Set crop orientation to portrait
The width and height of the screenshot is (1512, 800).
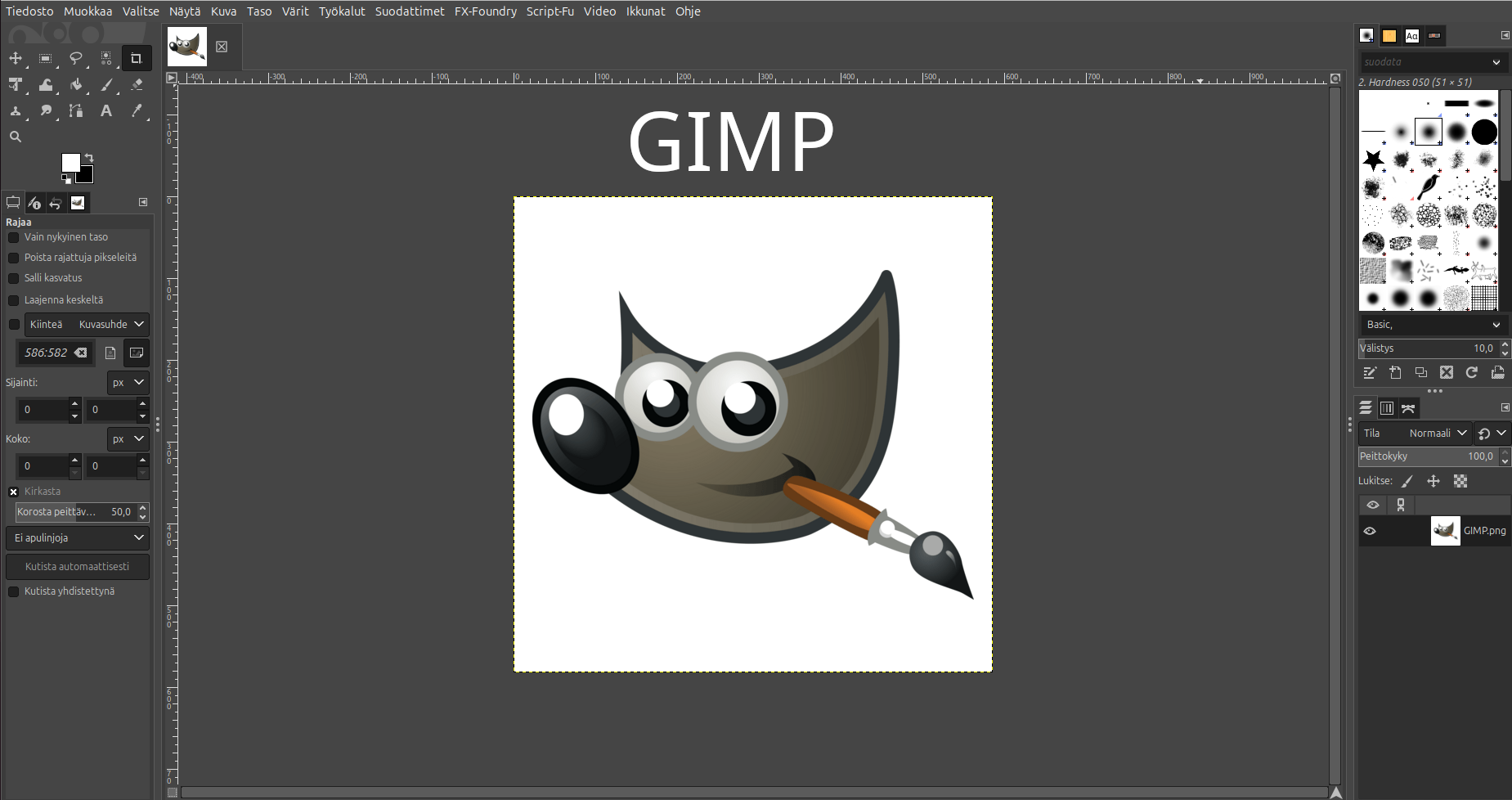[x=110, y=353]
